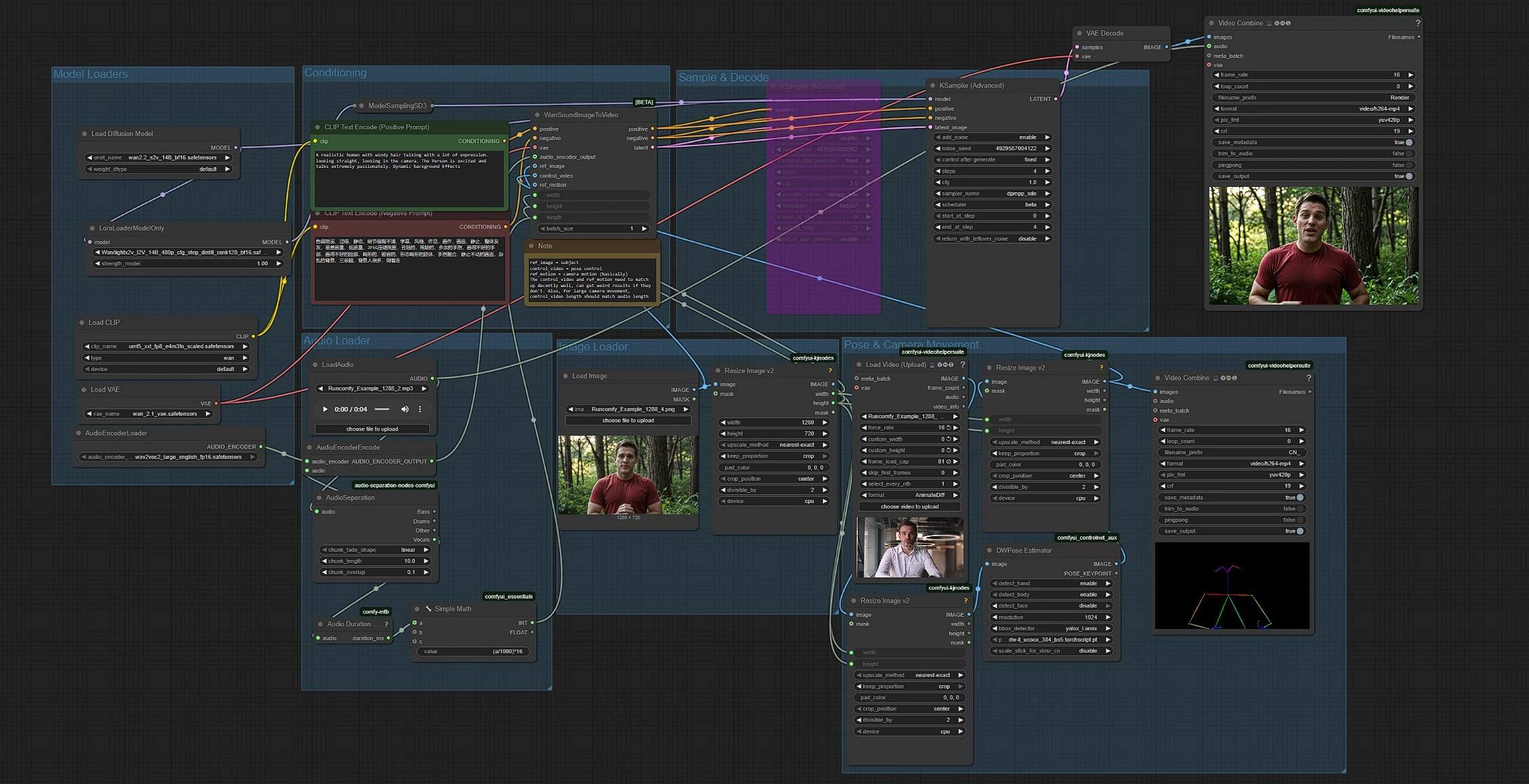
Task: Collapse ModelSamplingSD3 node via its title dot
Action: pos(361,106)
